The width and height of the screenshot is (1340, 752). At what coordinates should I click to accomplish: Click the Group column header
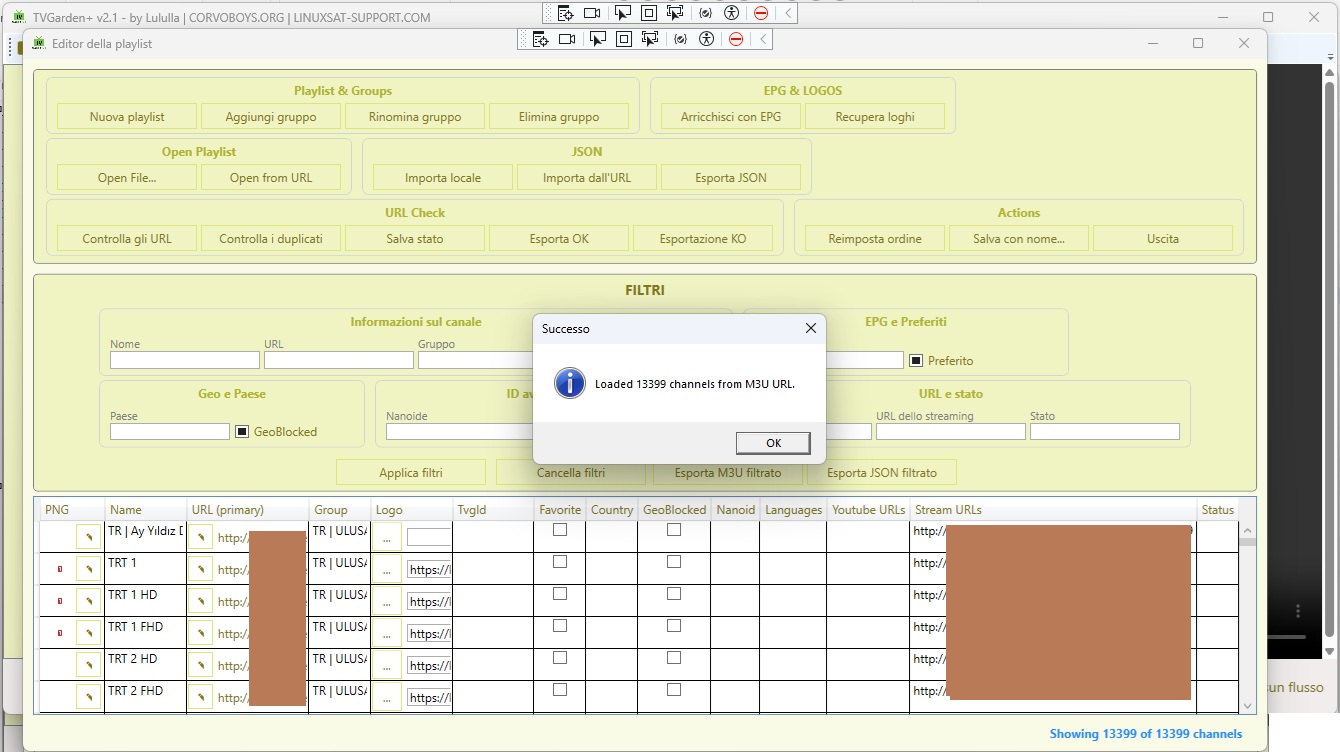click(x=339, y=510)
